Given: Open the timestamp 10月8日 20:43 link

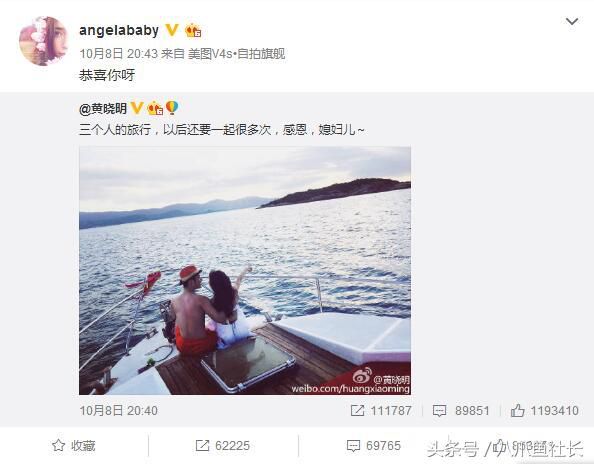Looking at the screenshot, I should click(119, 54).
